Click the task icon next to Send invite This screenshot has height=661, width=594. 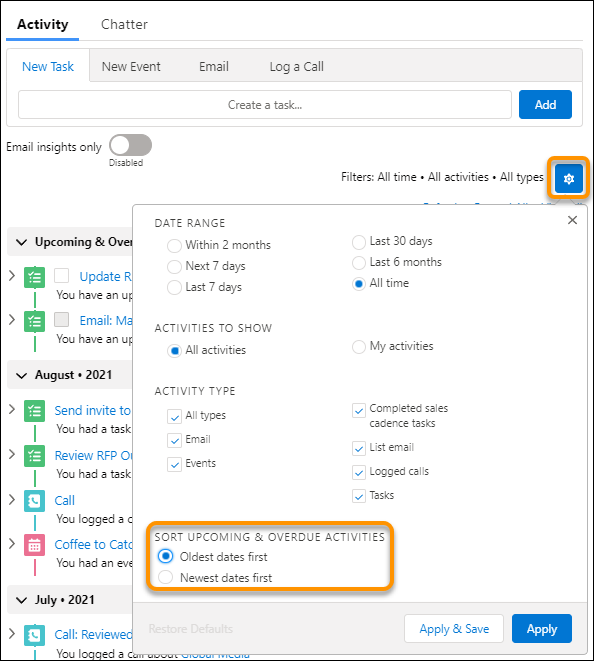(x=34, y=411)
